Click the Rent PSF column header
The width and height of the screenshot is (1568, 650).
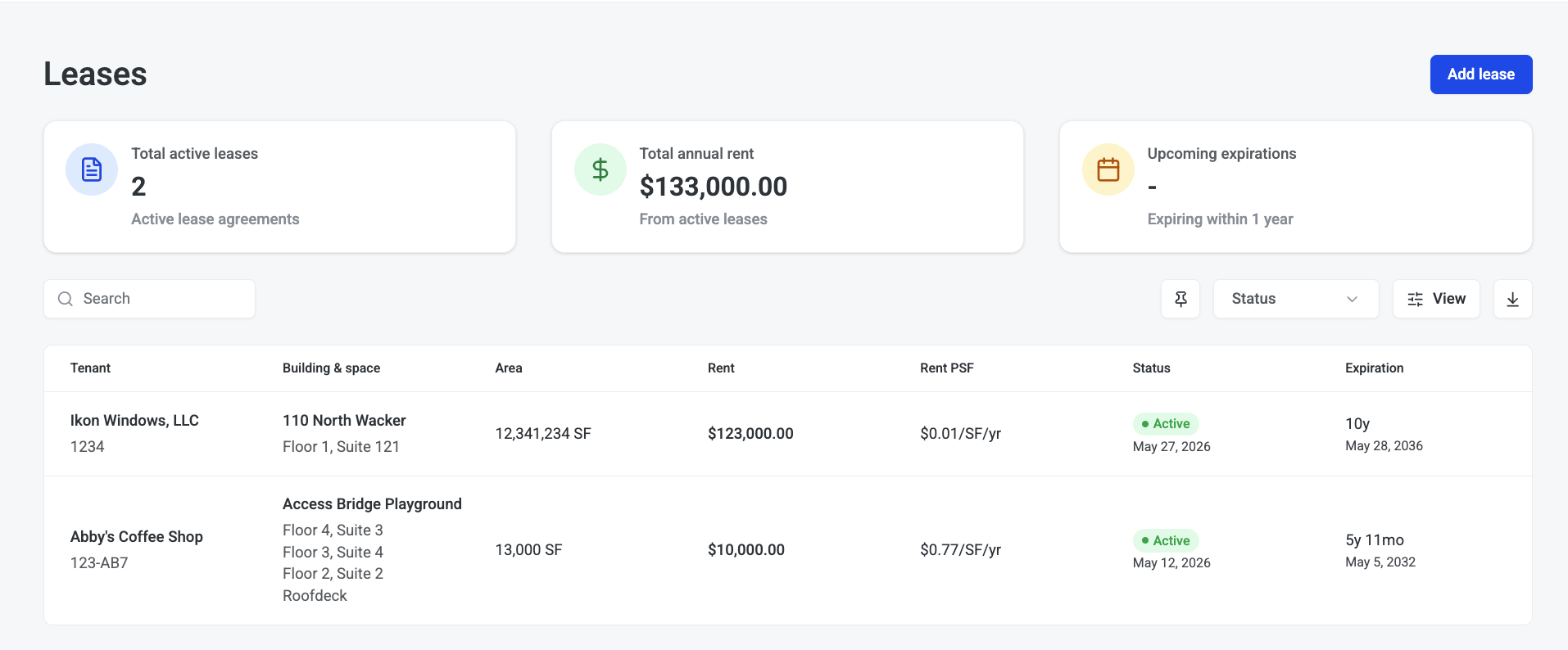(947, 368)
